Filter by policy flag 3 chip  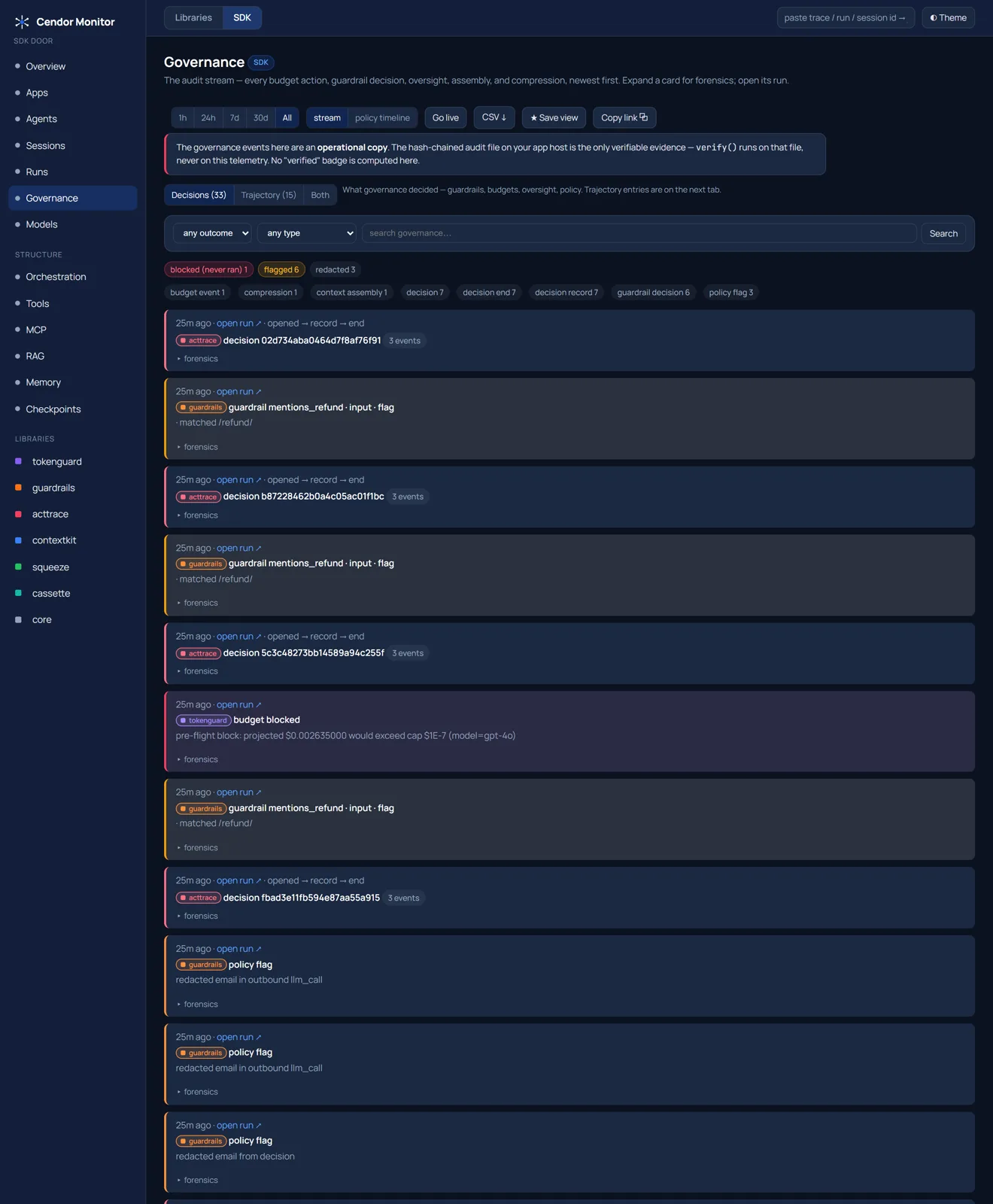tap(731, 293)
